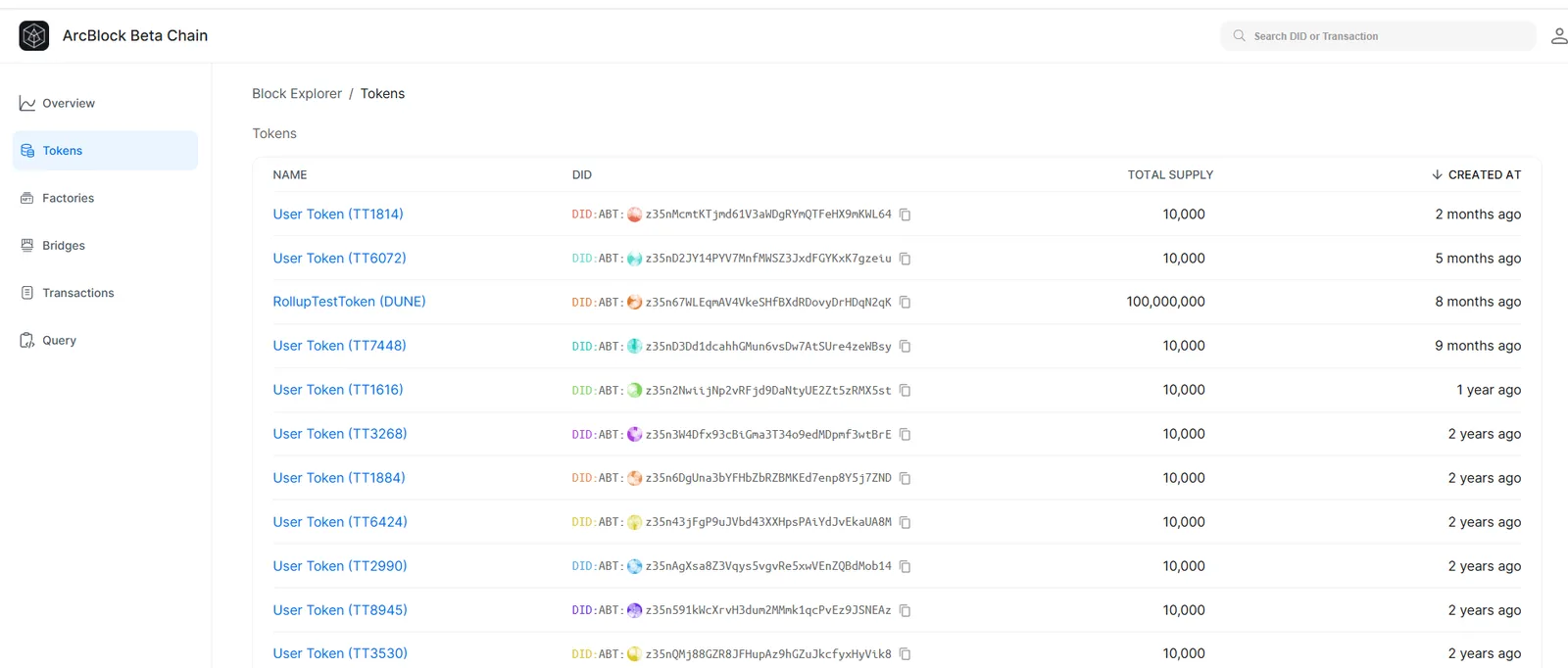Open the User Token (TT8945) link

pos(340,610)
